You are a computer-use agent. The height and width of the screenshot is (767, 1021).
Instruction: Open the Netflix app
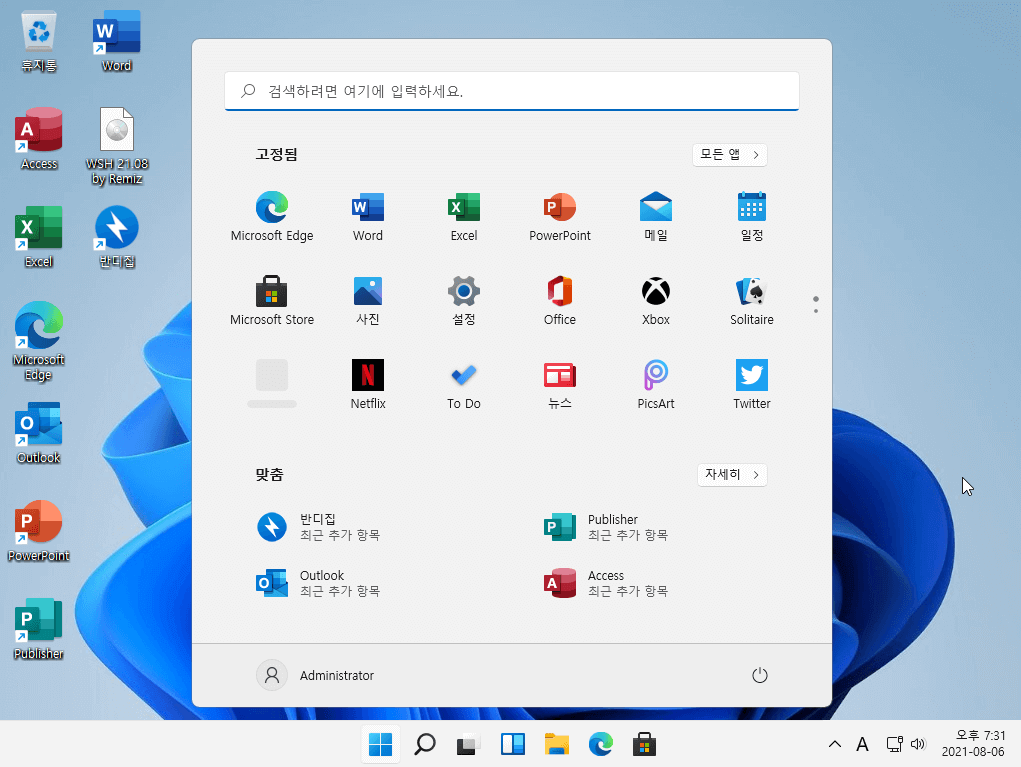click(368, 384)
